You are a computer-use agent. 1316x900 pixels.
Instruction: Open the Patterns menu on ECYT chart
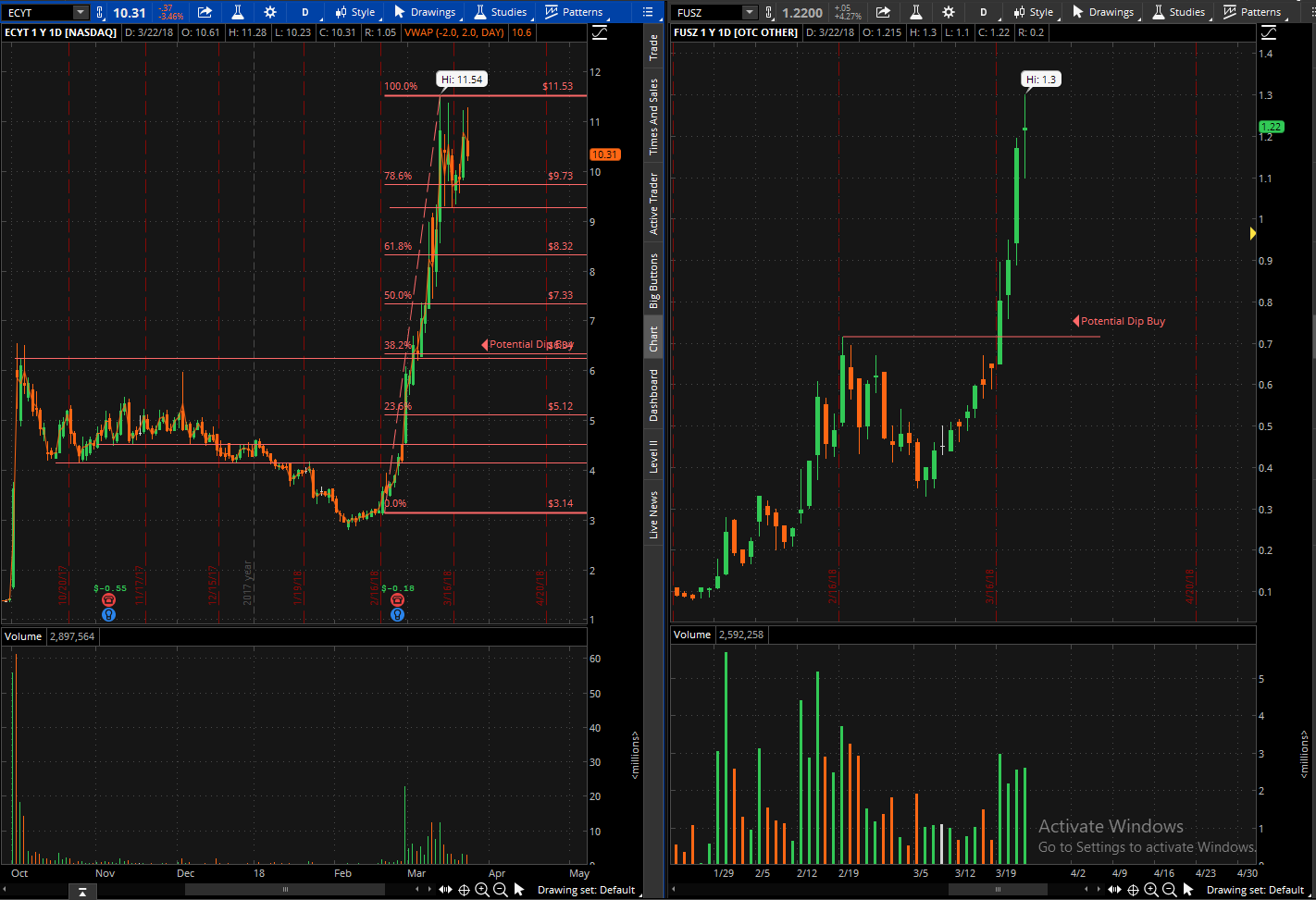[x=574, y=12]
